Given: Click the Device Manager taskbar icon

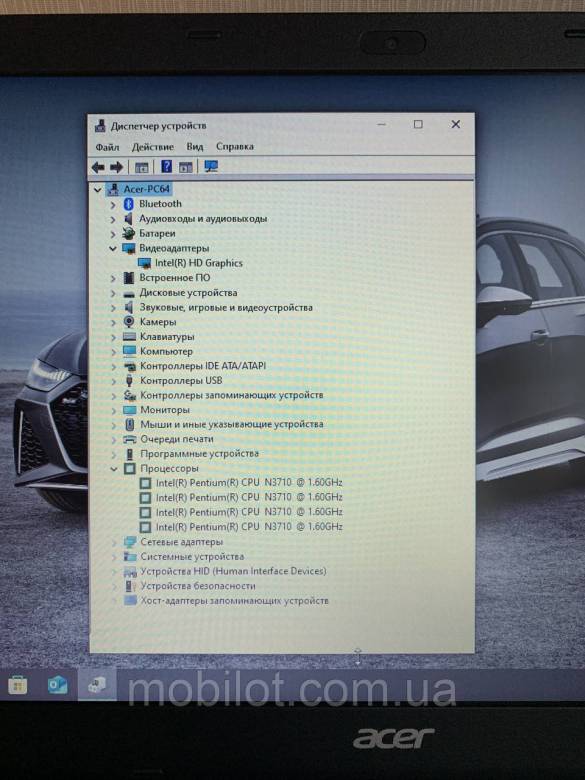Looking at the screenshot, I should click(97, 685).
